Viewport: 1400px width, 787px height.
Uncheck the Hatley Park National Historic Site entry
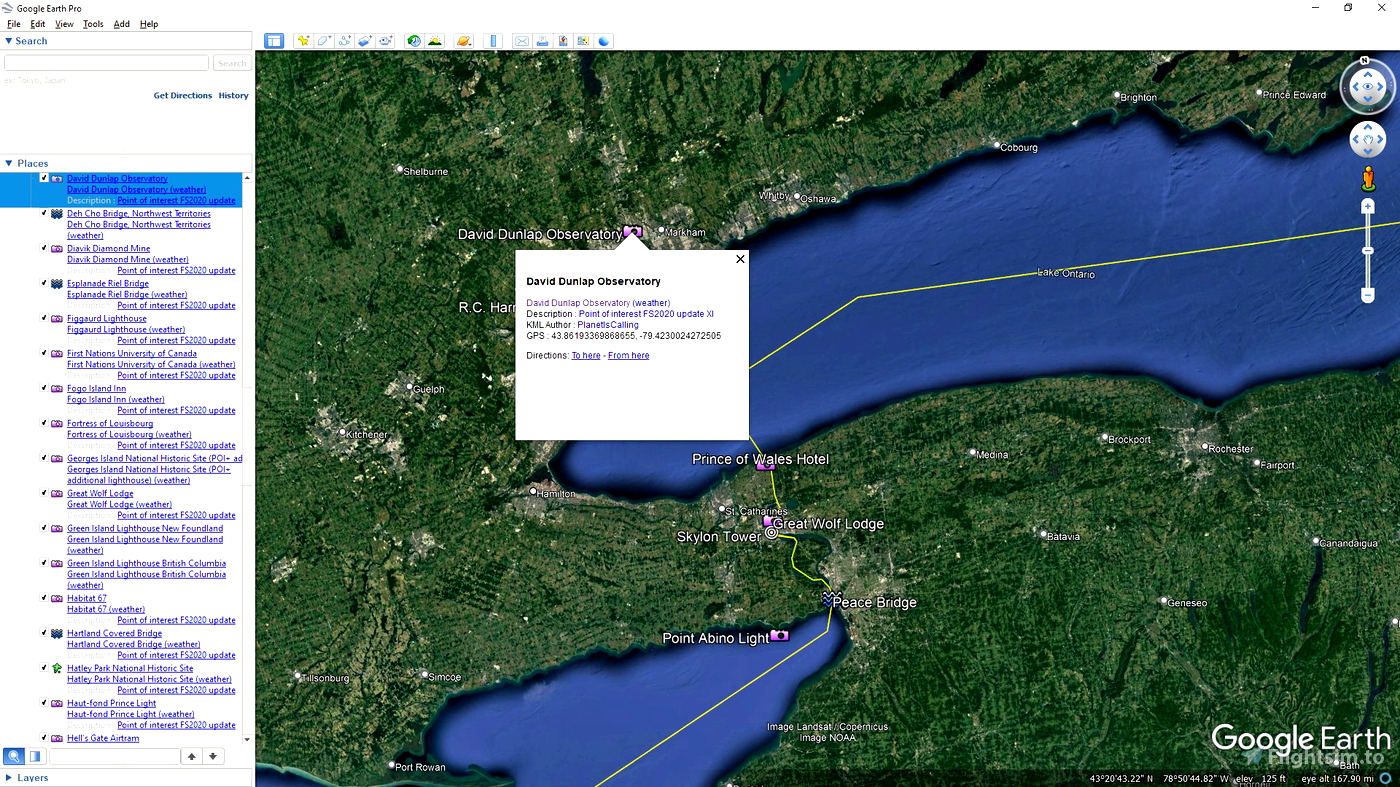(43, 668)
